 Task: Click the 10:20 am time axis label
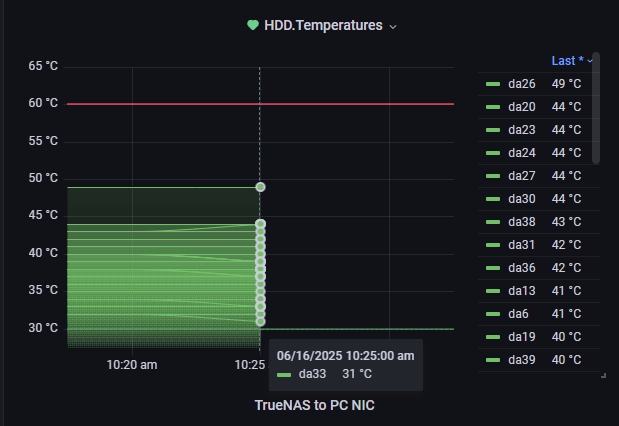[132, 364]
